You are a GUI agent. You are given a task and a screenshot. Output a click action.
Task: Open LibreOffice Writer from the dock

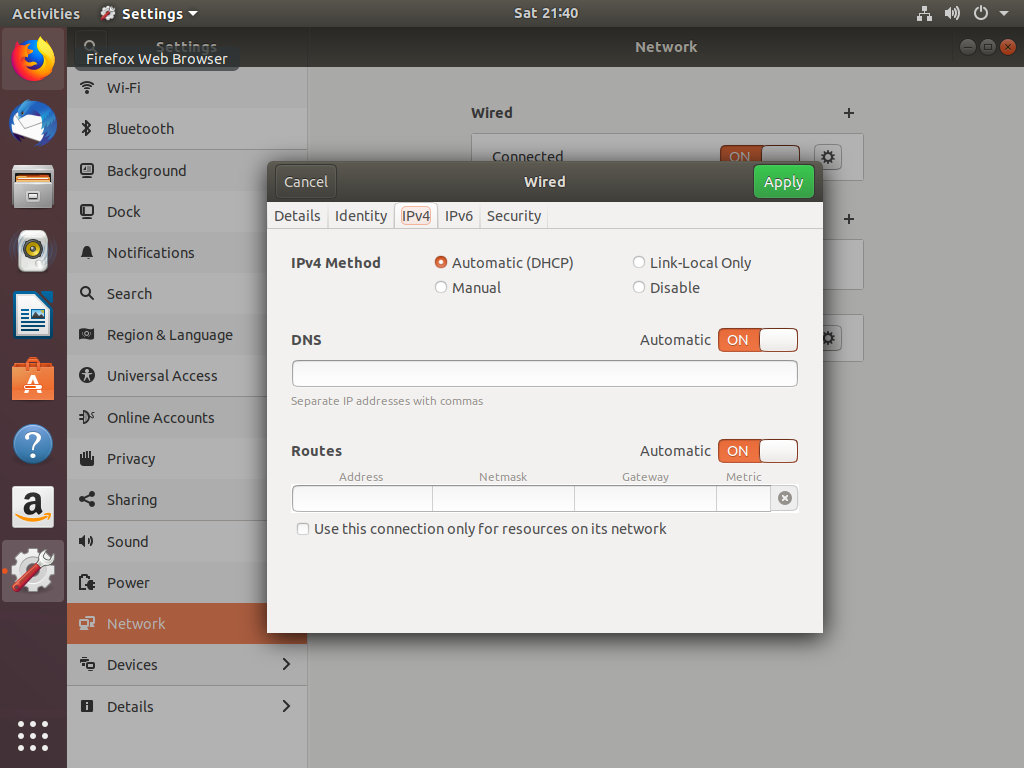pos(33,316)
